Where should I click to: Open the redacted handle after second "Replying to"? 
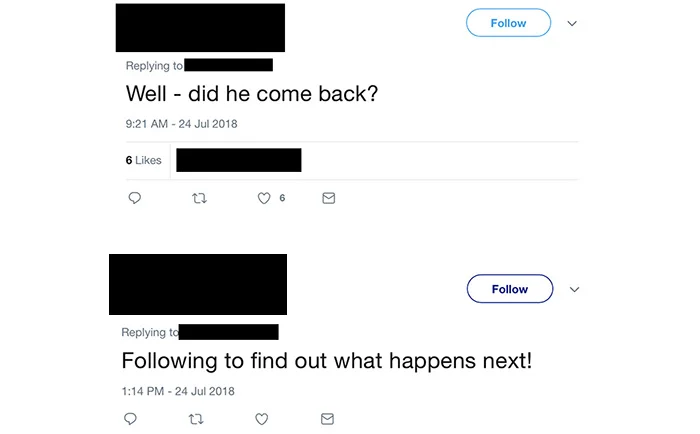(229, 332)
